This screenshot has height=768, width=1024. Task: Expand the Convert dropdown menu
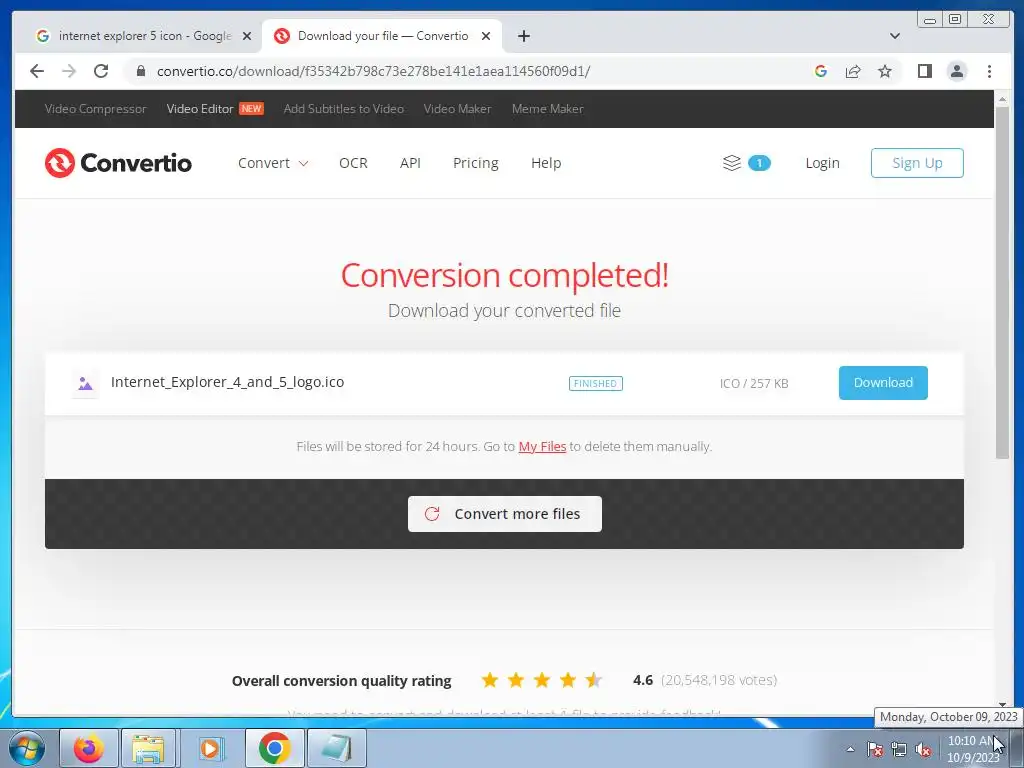273,163
